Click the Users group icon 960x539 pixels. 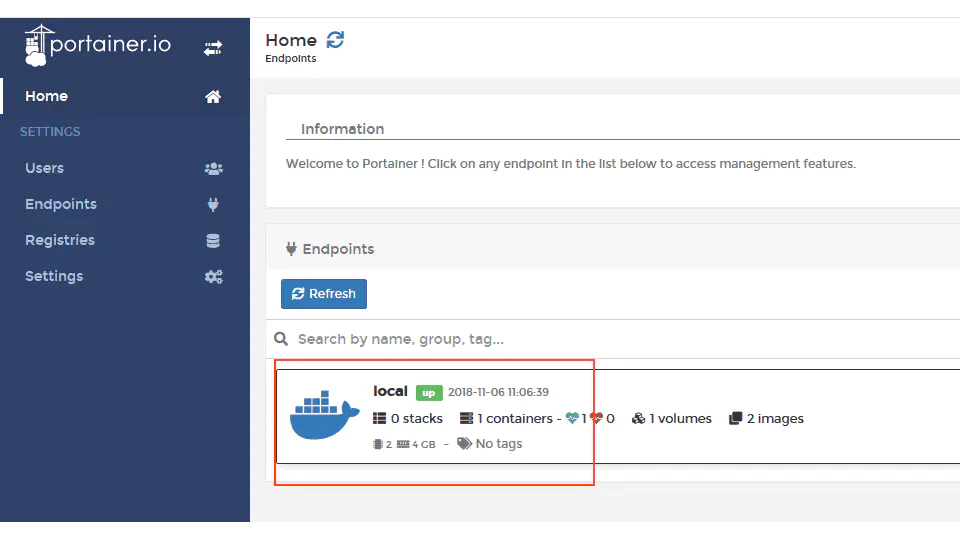point(213,169)
